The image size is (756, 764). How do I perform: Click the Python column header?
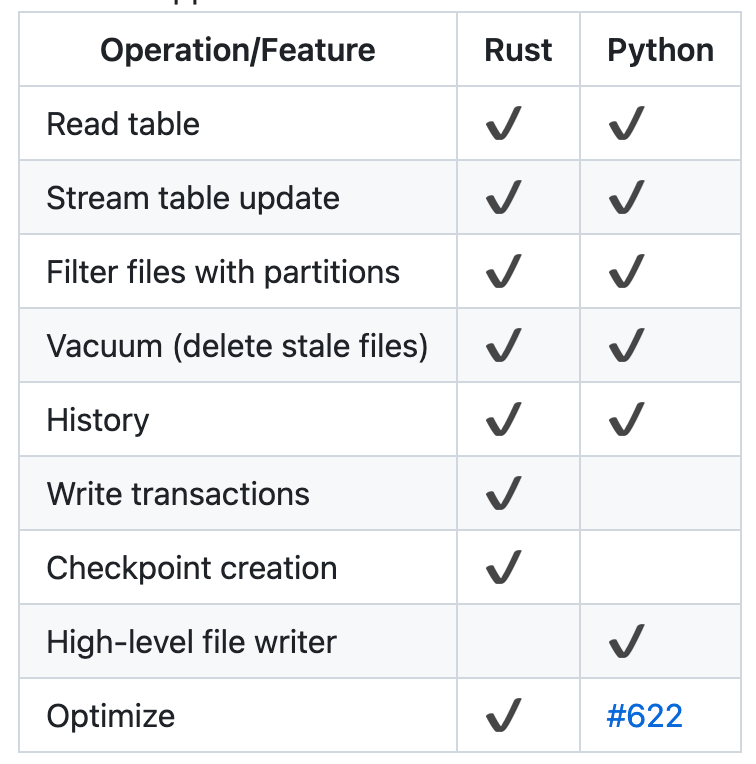660,50
